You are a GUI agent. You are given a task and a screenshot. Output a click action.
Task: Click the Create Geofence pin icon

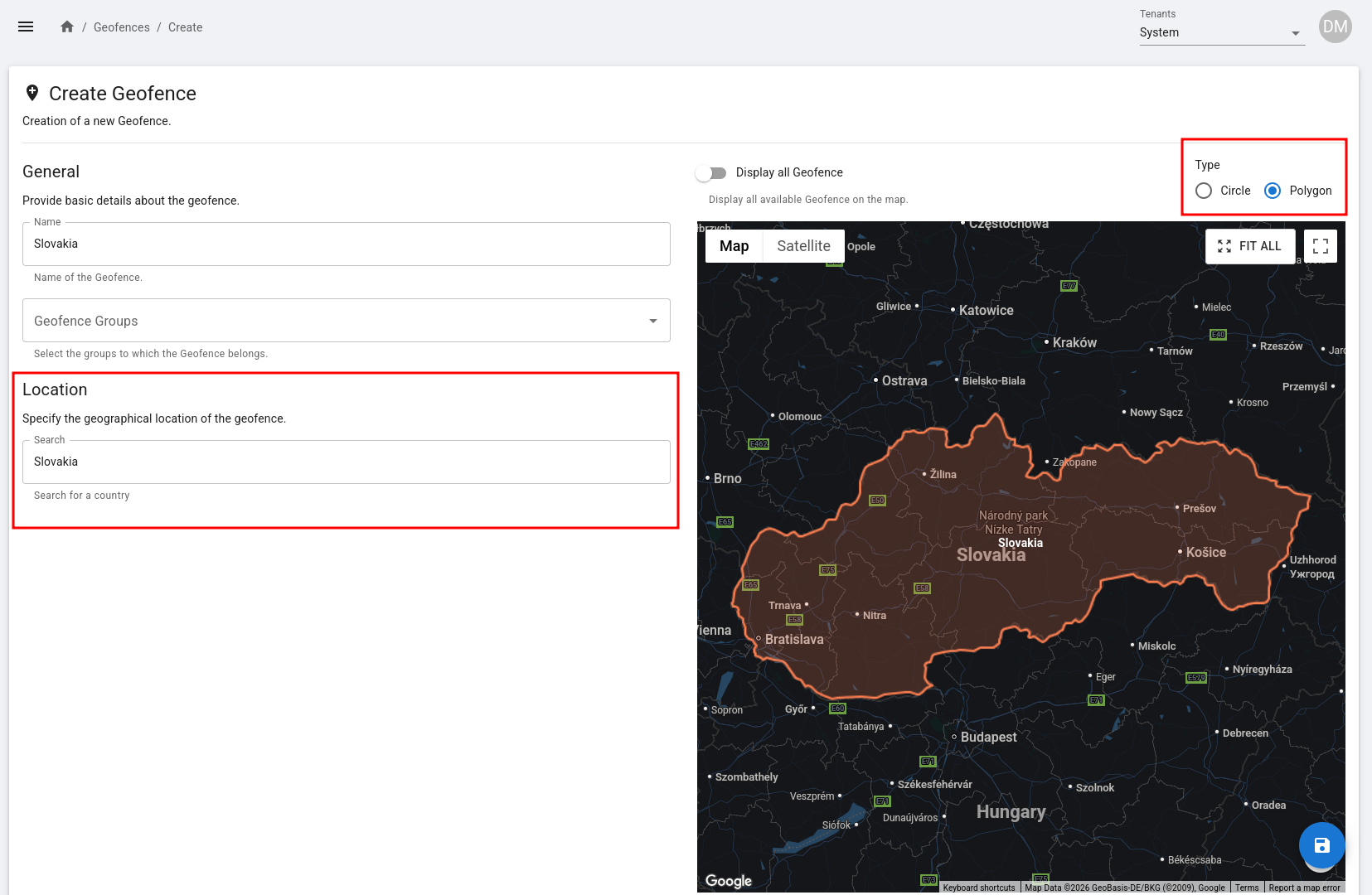click(x=32, y=93)
